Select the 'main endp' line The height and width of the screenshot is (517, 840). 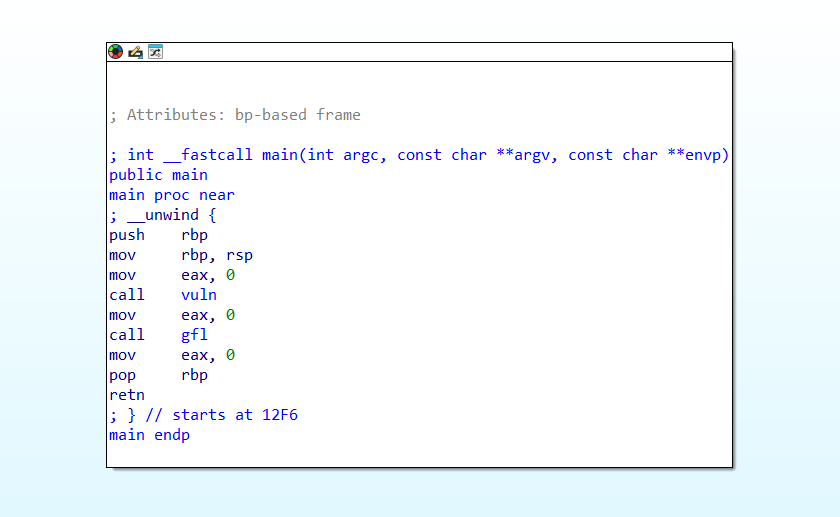click(x=149, y=435)
